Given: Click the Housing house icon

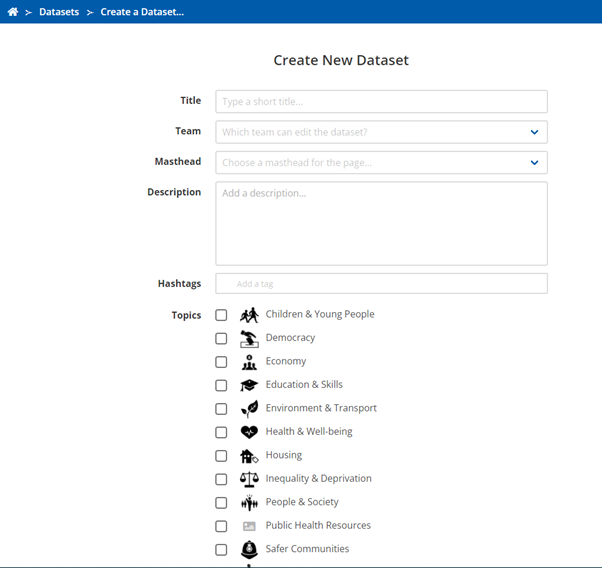Looking at the screenshot, I should tap(249, 456).
